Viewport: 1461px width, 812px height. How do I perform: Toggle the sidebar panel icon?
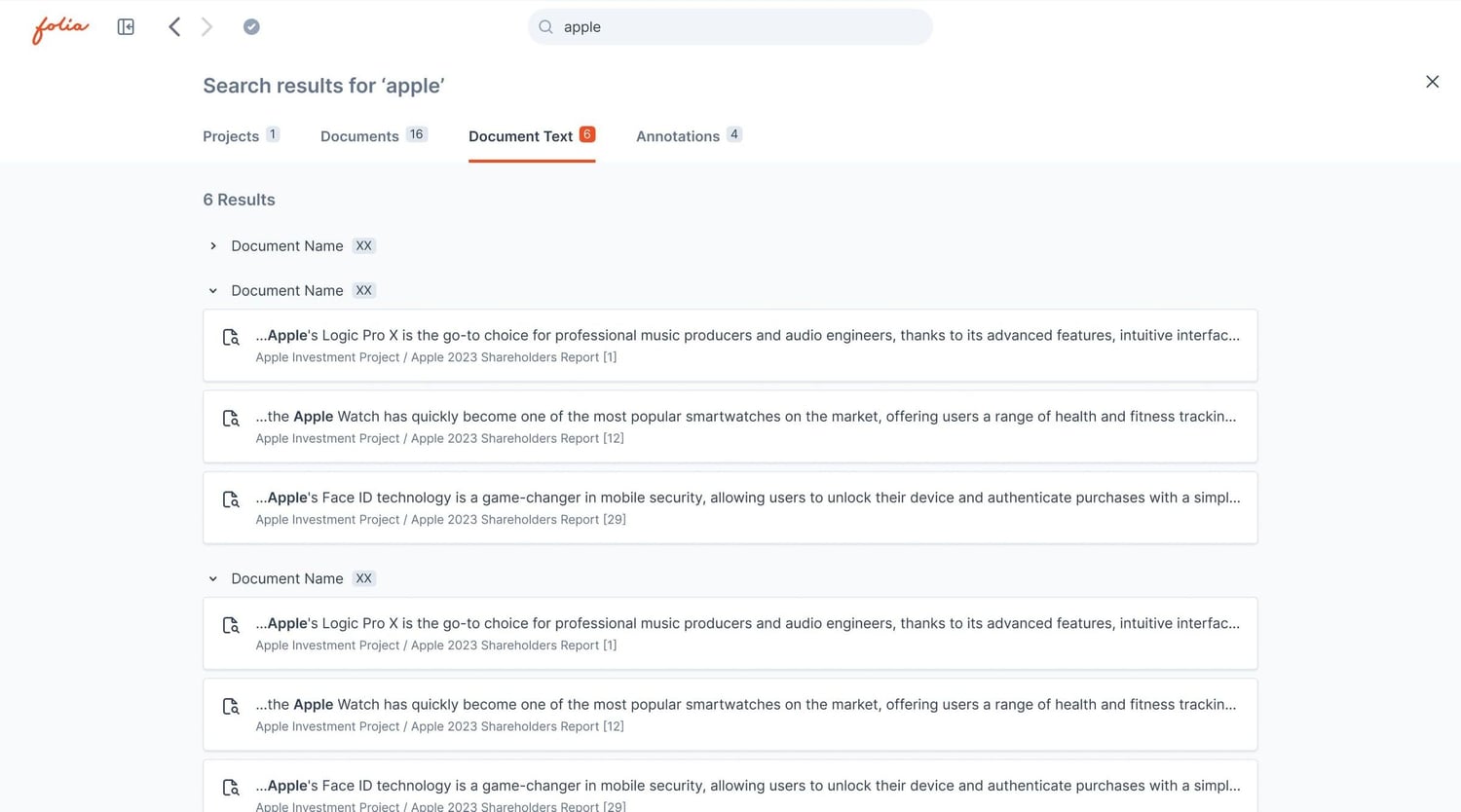(x=126, y=27)
